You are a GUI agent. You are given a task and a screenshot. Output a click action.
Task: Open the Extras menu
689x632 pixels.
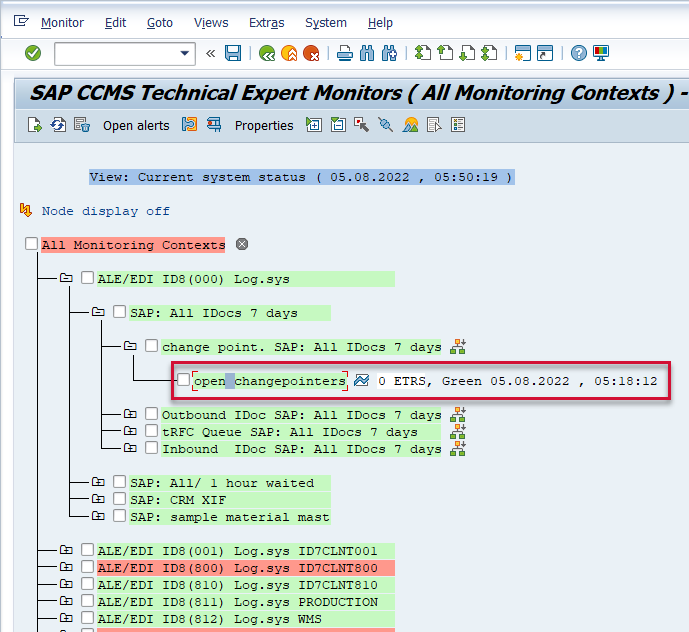click(267, 22)
